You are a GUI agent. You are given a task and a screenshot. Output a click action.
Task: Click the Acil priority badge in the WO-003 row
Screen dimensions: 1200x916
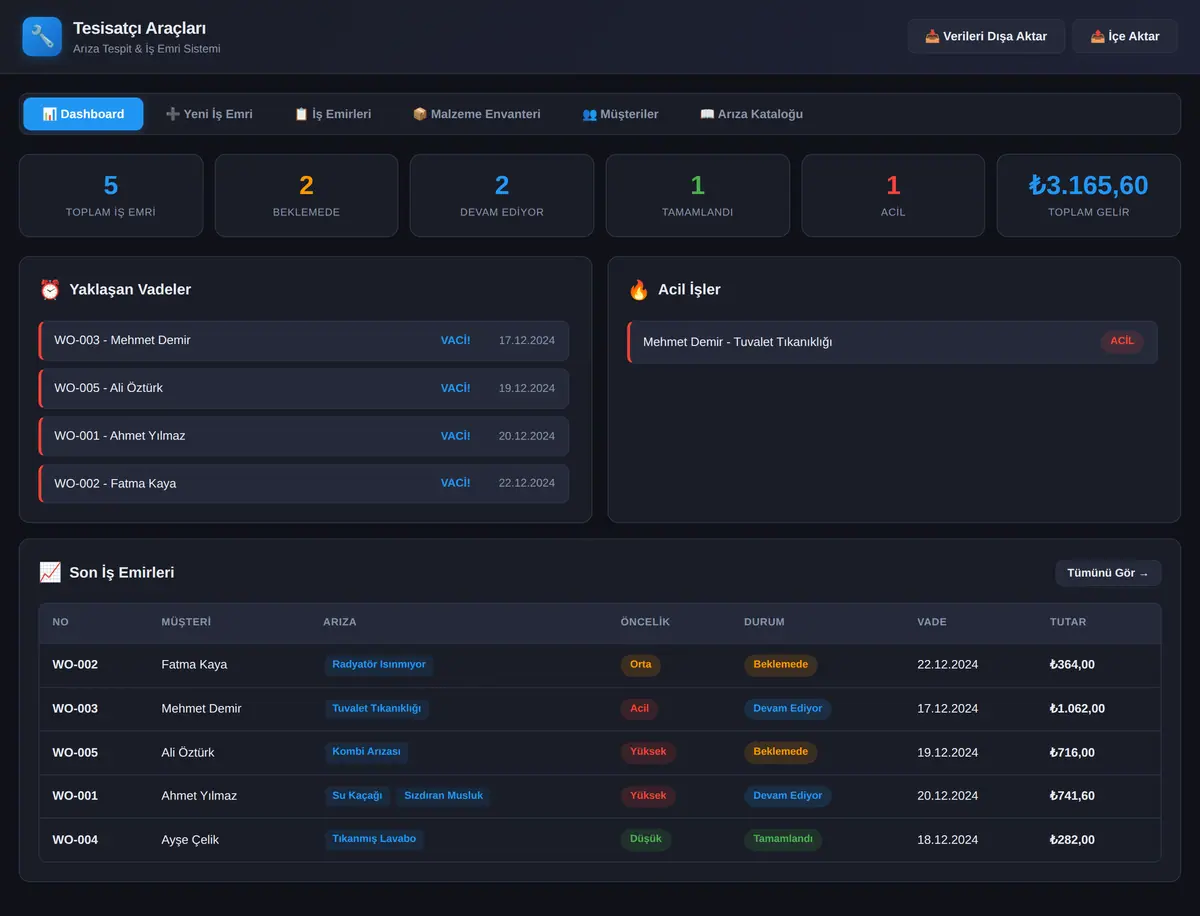click(640, 709)
